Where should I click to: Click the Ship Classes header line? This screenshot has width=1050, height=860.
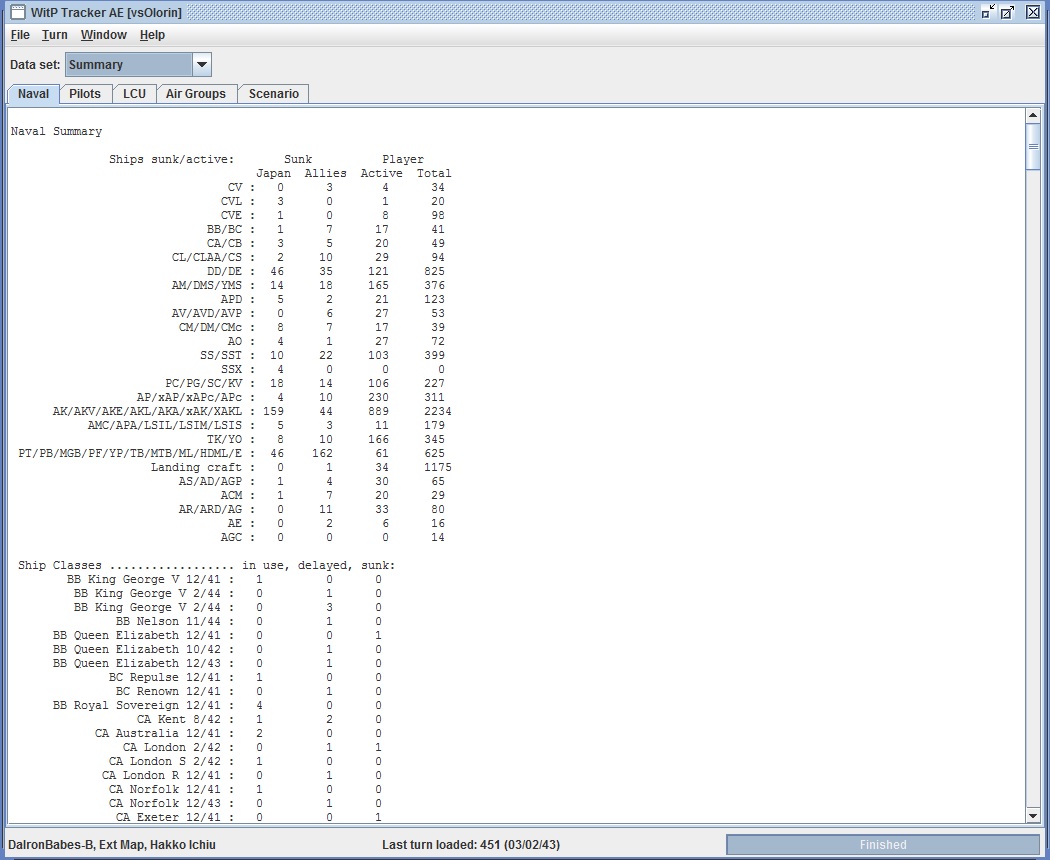pos(207,565)
